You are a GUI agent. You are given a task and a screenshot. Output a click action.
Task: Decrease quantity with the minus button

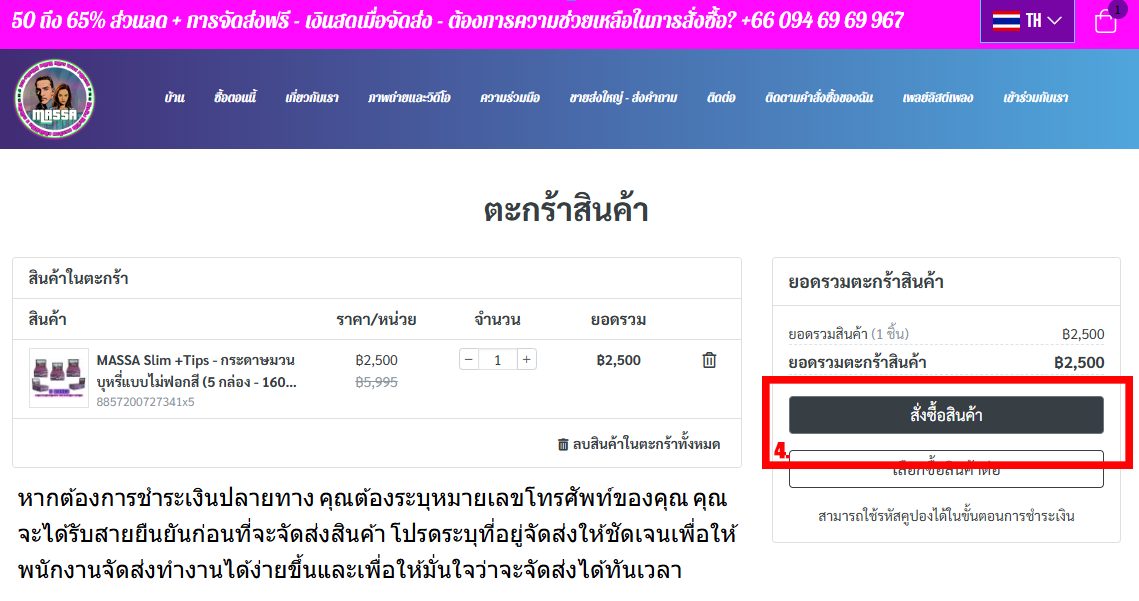coord(469,359)
